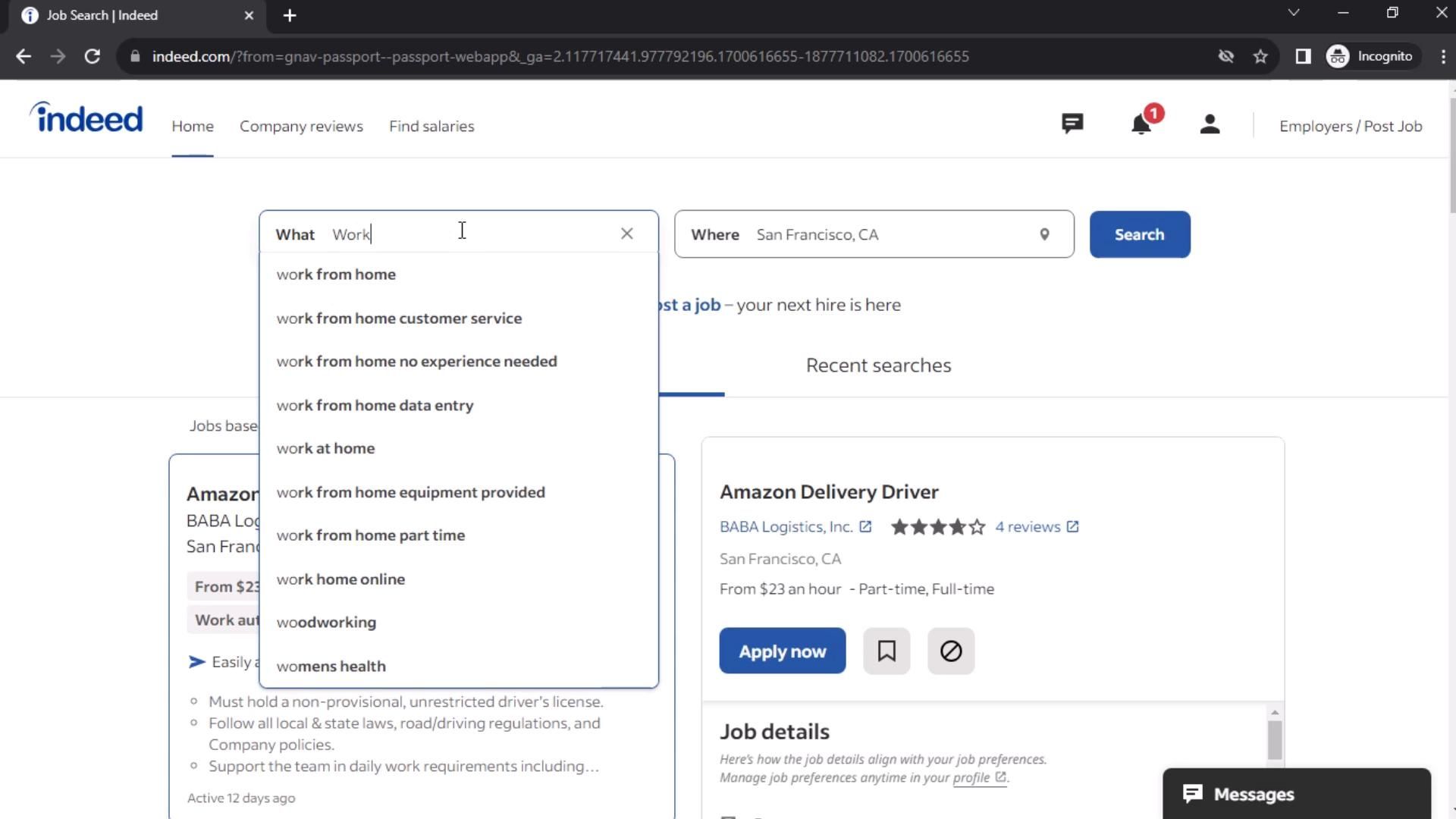Reload the page in browser

[93, 57]
